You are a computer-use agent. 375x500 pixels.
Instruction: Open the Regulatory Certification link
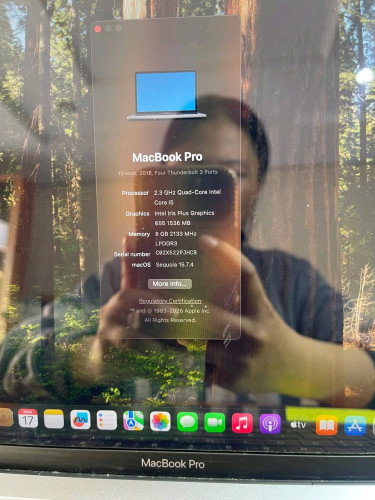pos(170,301)
